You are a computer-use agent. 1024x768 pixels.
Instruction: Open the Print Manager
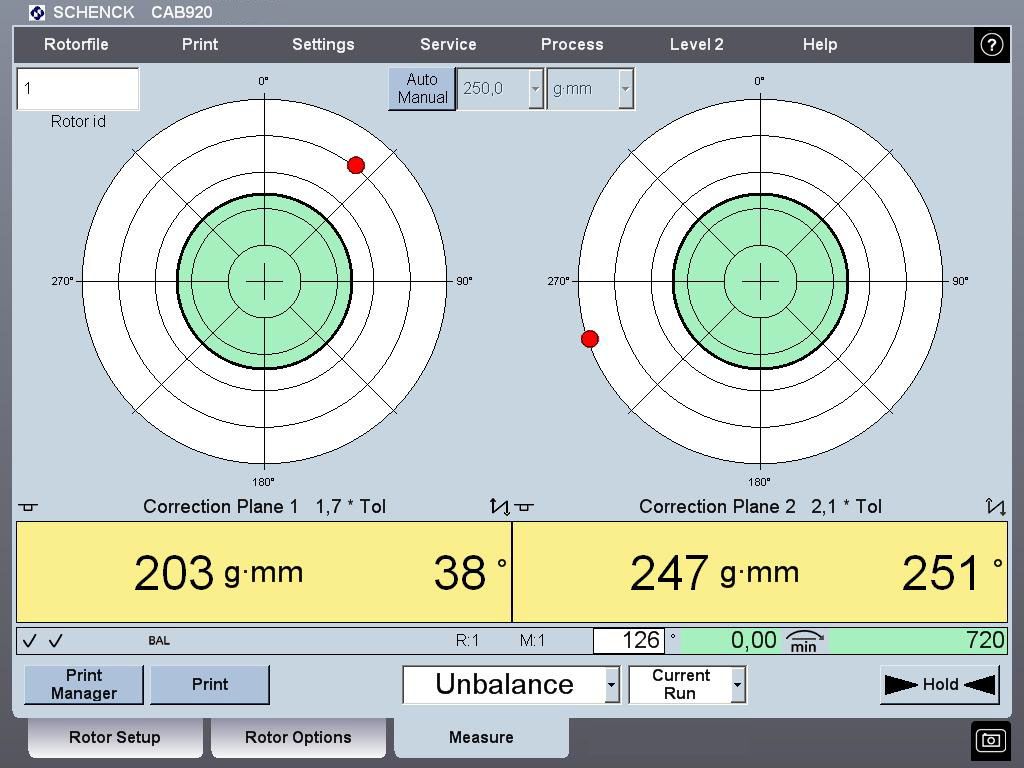(x=84, y=685)
